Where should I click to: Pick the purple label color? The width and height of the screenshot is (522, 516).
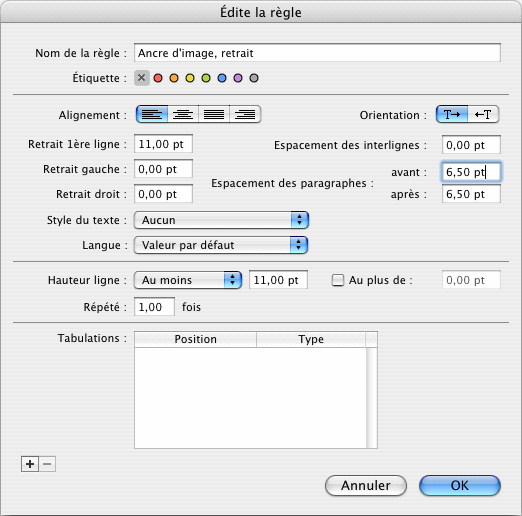tap(238, 78)
